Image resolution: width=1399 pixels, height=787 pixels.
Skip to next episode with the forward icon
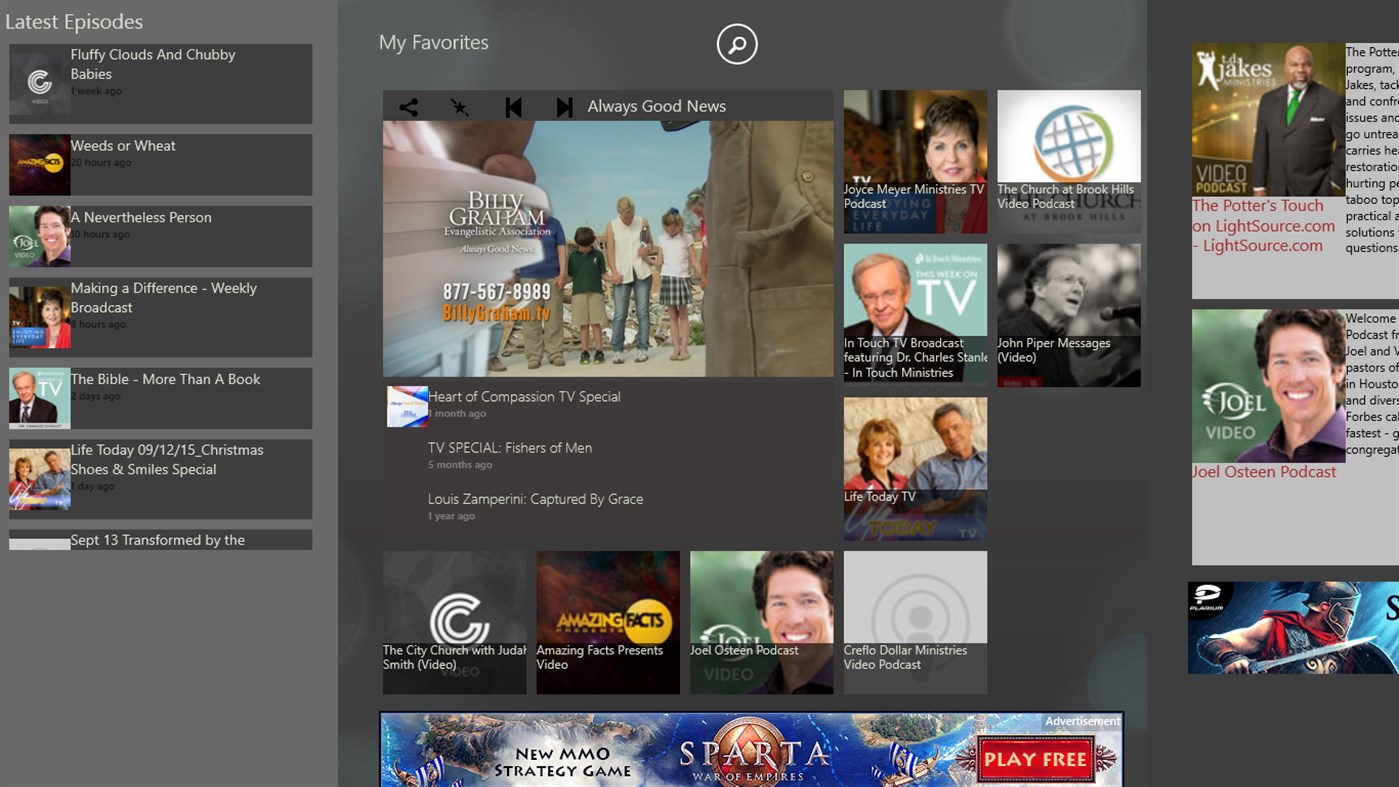(x=565, y=106)
